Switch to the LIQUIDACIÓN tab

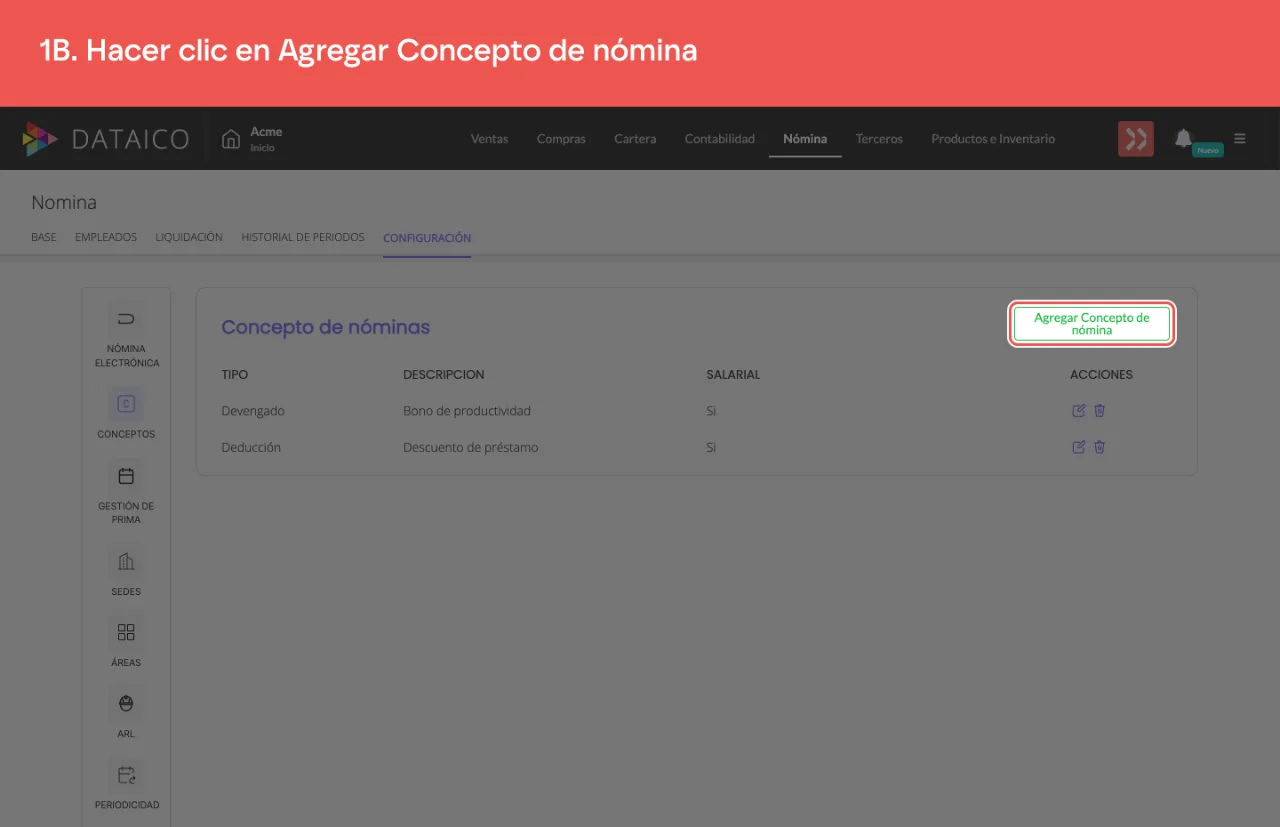(189, 238)
